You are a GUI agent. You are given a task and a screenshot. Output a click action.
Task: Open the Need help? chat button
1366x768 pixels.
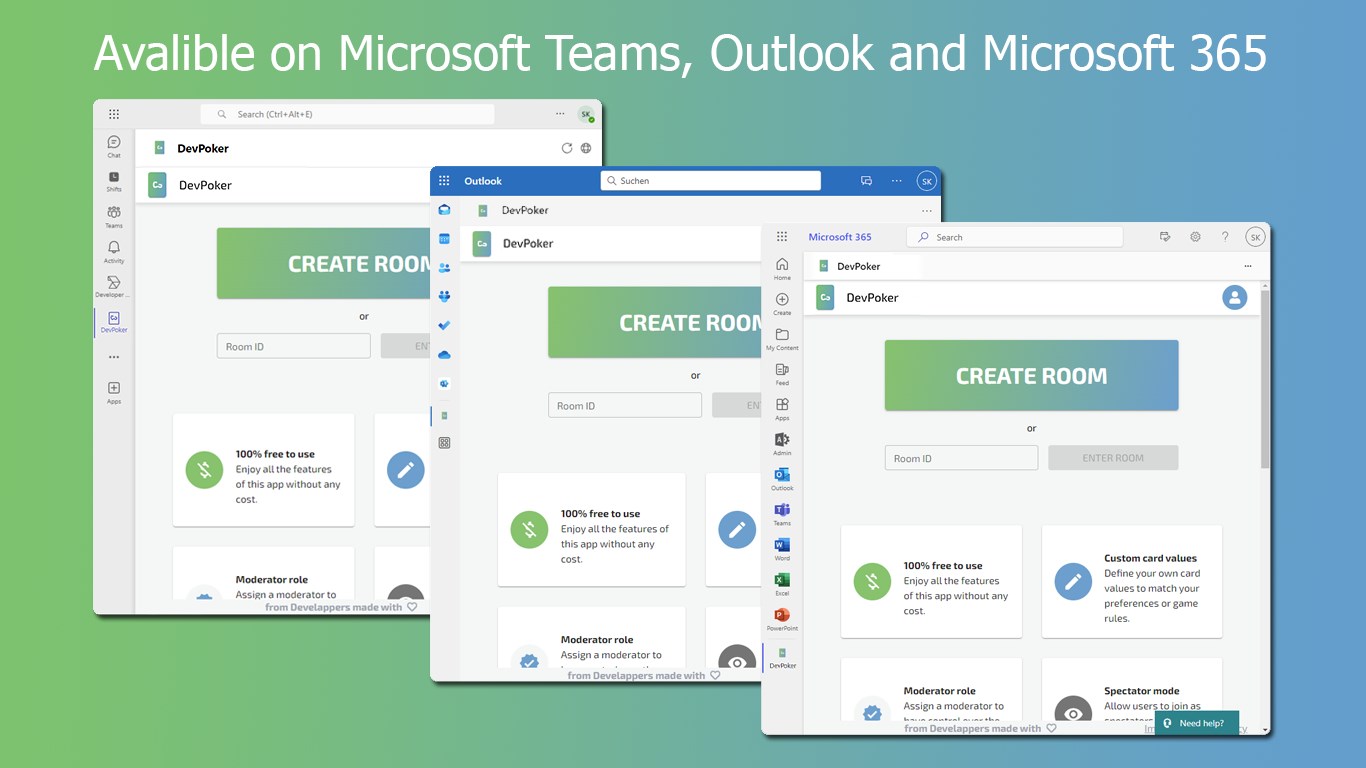1196,723
